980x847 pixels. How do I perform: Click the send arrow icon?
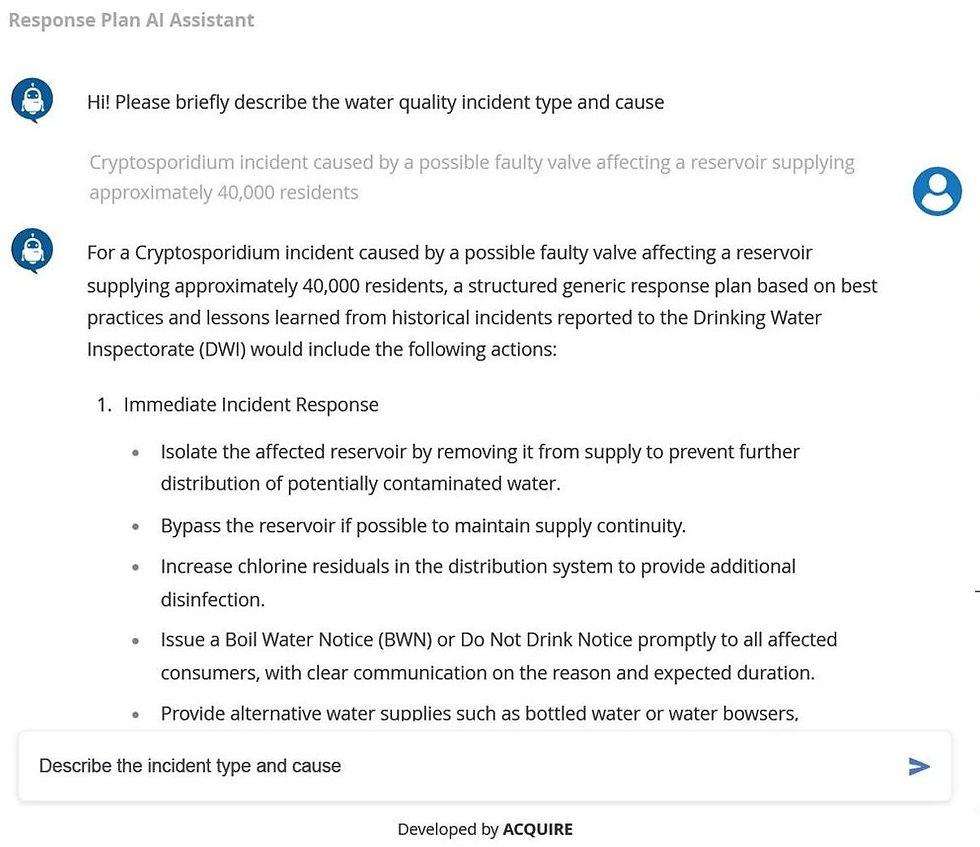click(x=918, y=767)
